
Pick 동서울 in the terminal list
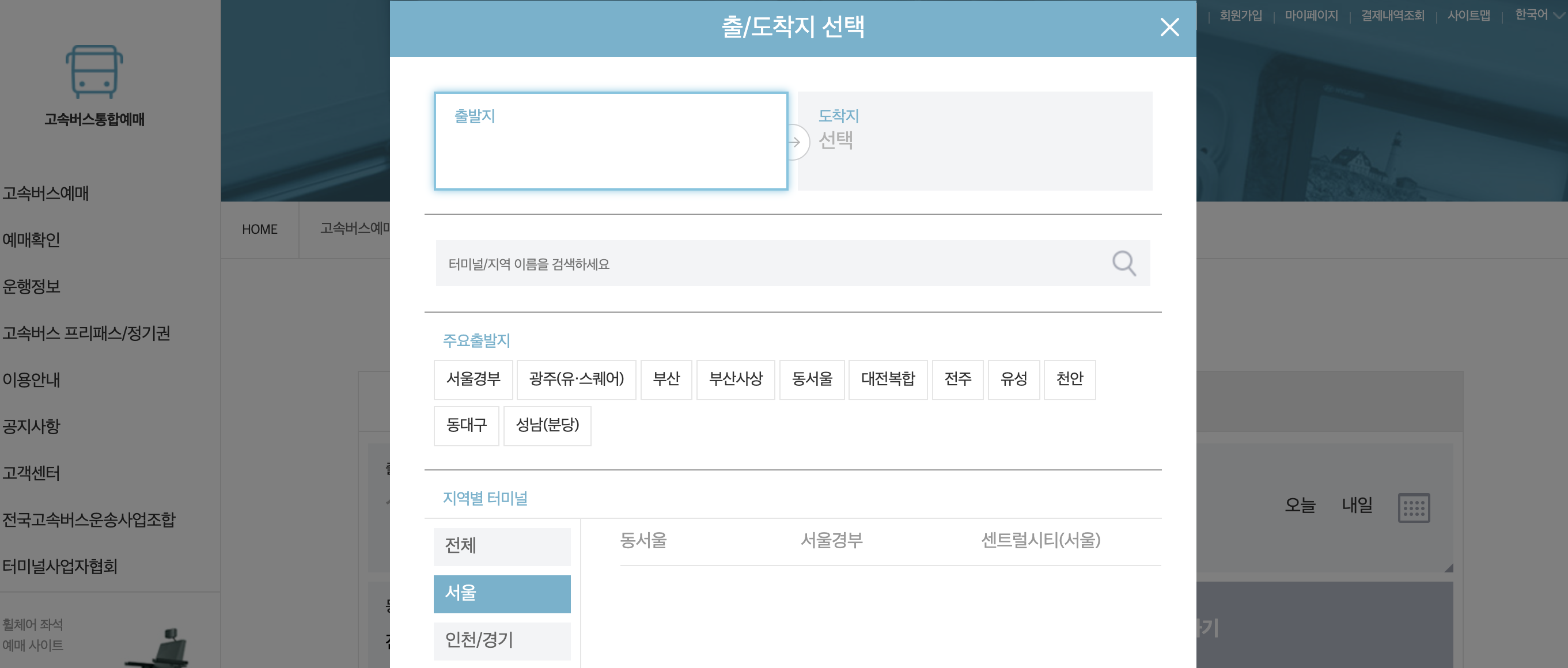[x=643, y=540]
